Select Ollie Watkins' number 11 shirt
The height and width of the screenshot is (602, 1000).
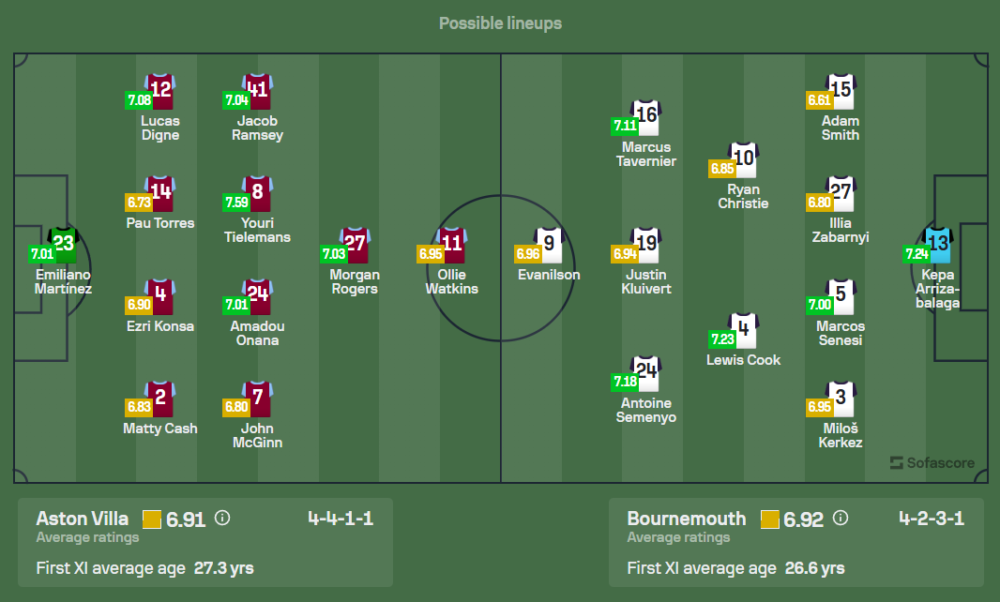coord(452,243)
